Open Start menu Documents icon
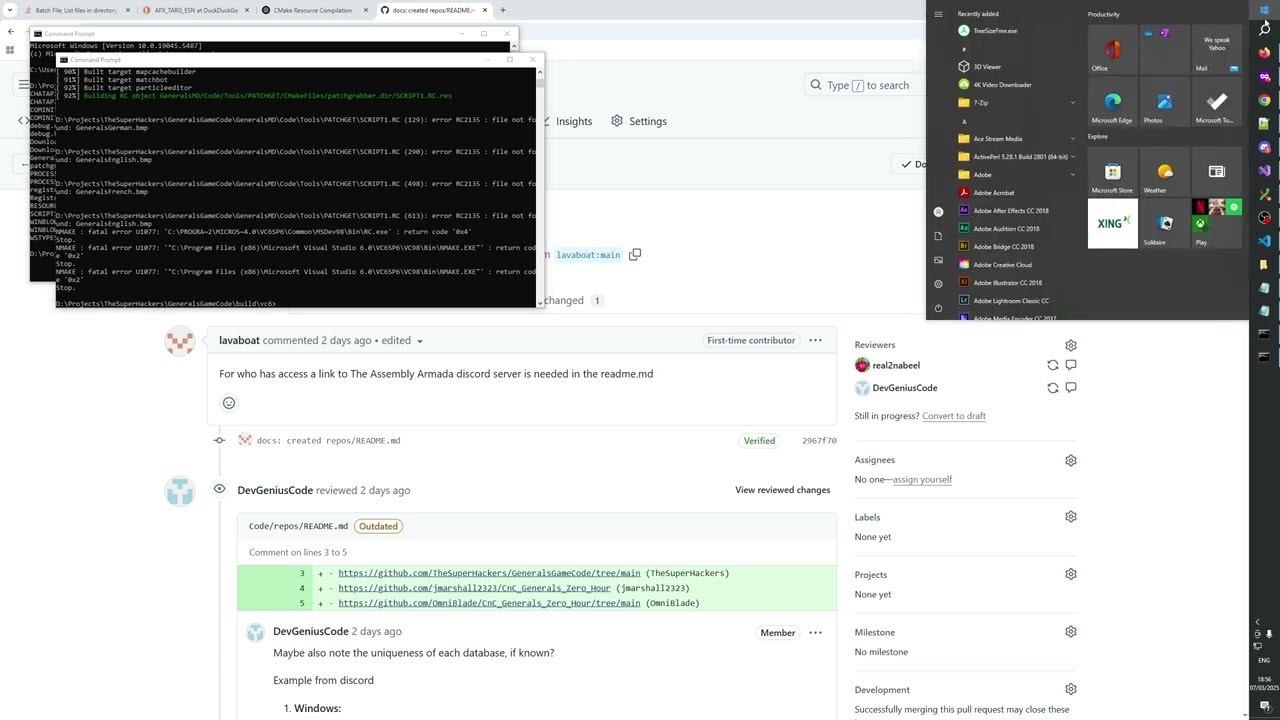 (938, 236)
